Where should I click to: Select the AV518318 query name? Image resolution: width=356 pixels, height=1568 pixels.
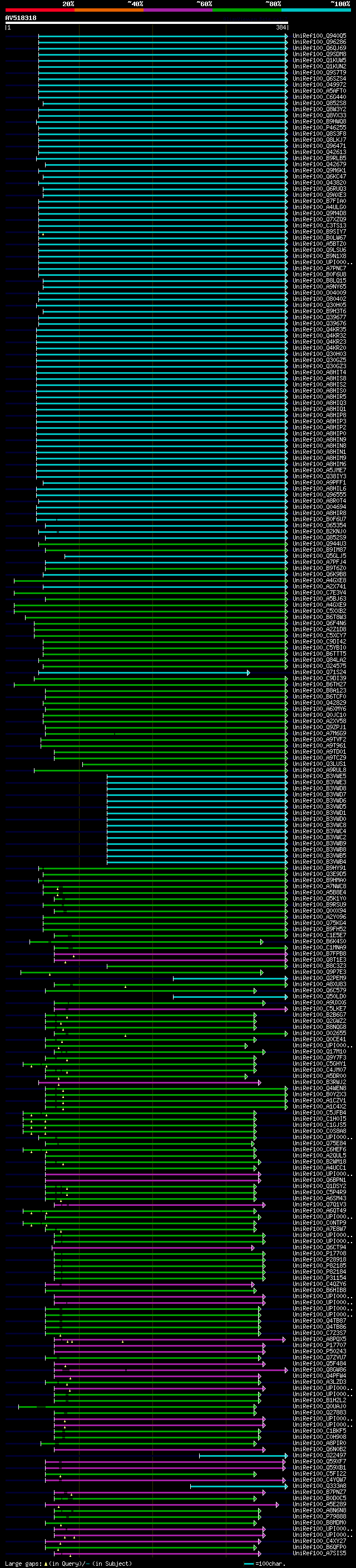(21, 18)
